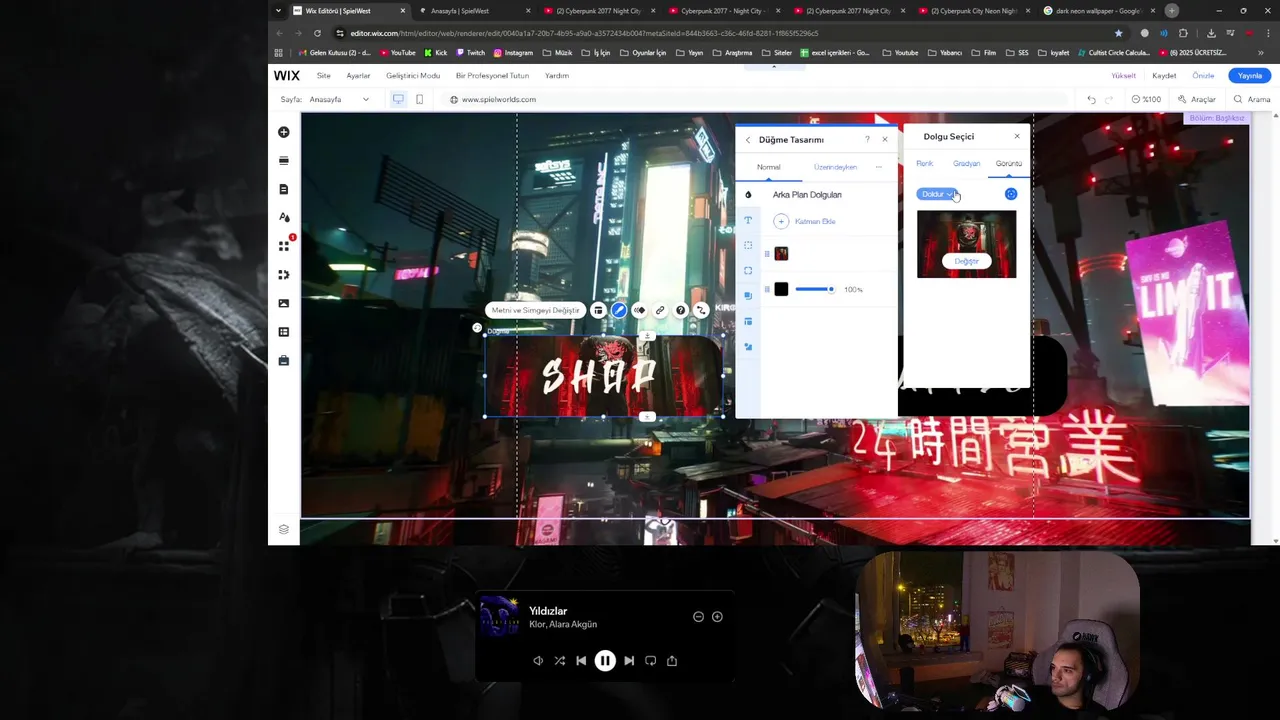Click the redo arrow in Wix top bar
The height and width of the screenshot is (720, 1280).
point(1109,99)
